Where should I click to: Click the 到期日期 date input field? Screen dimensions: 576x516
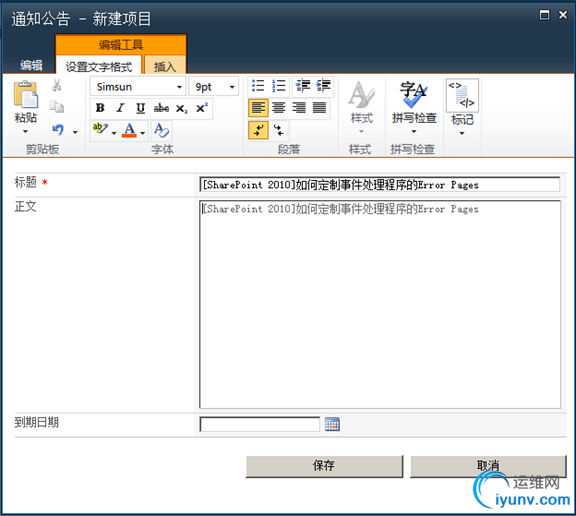click(x=260, y=424)
